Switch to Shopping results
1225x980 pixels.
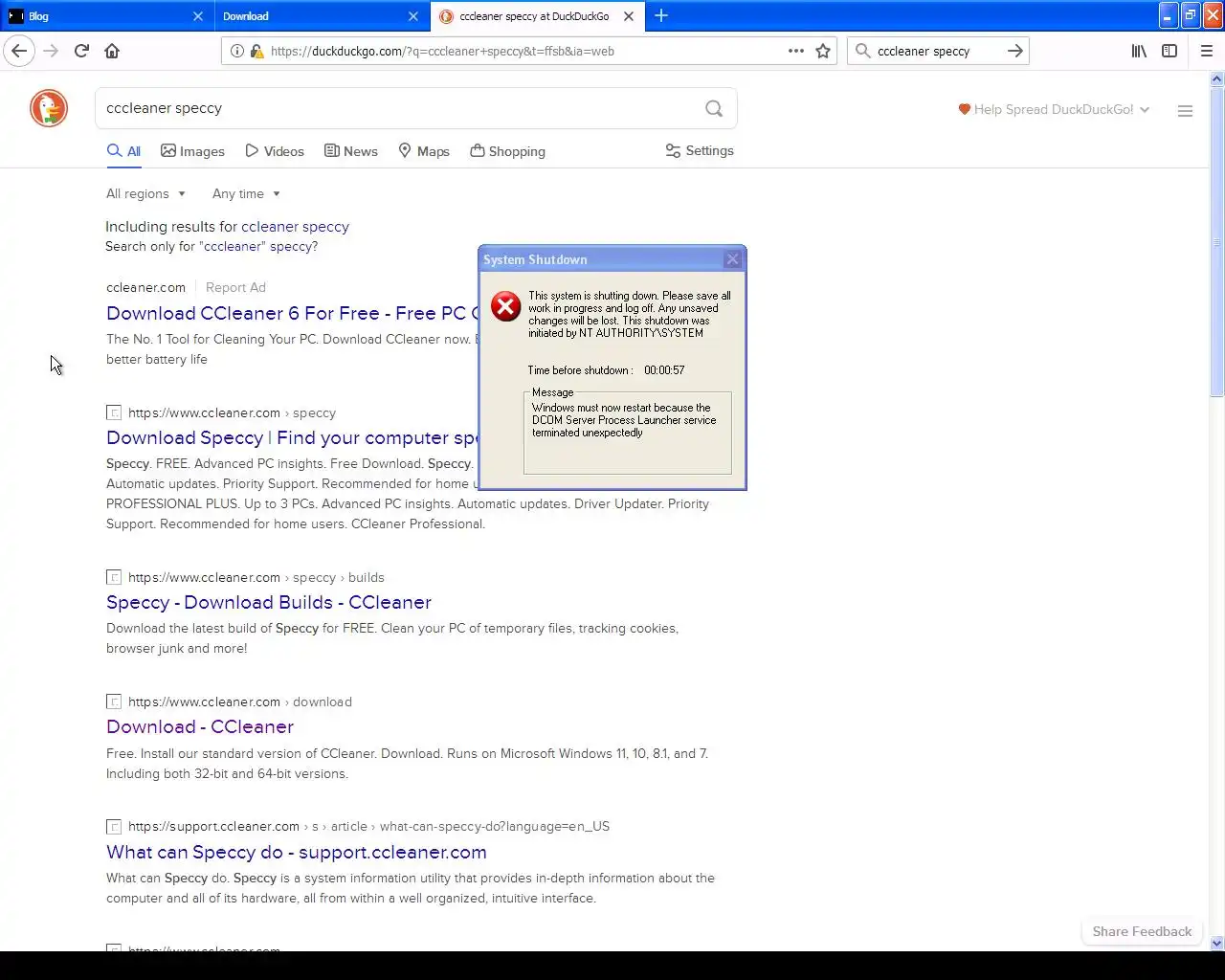click(508, 151)
